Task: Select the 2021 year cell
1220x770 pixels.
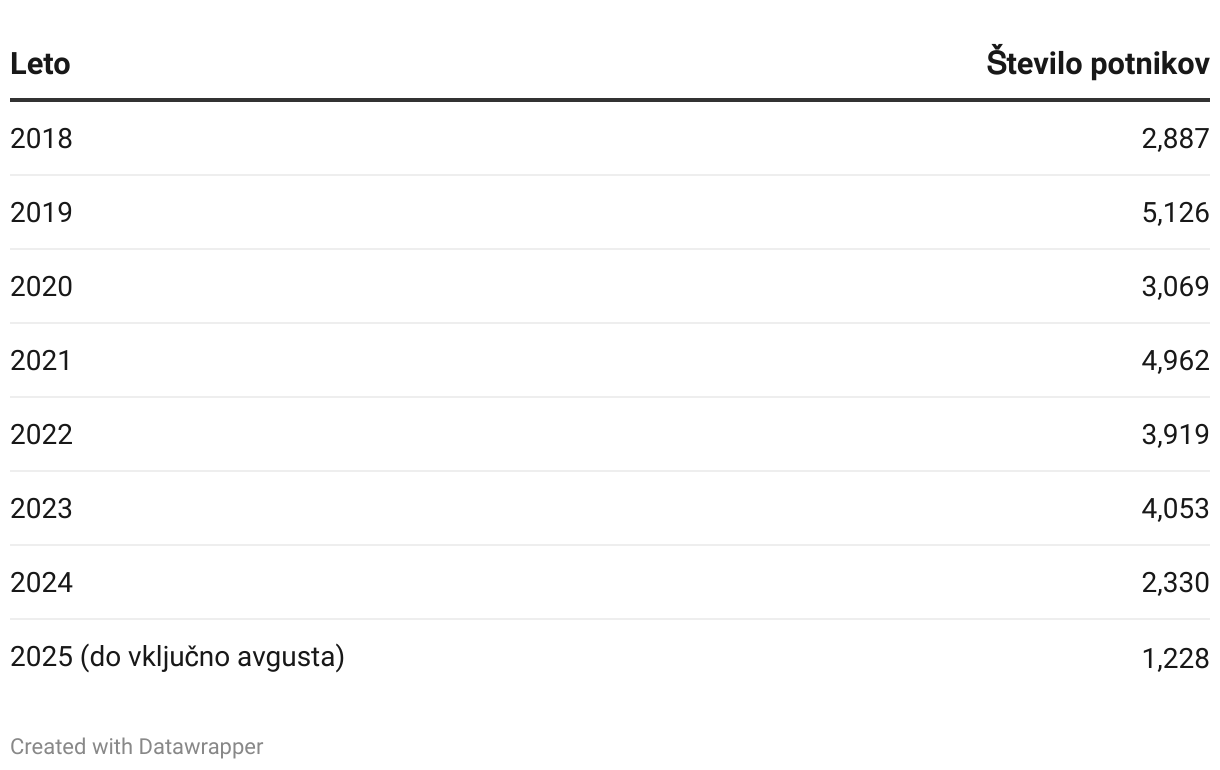Action: click(x=41, y=360)
